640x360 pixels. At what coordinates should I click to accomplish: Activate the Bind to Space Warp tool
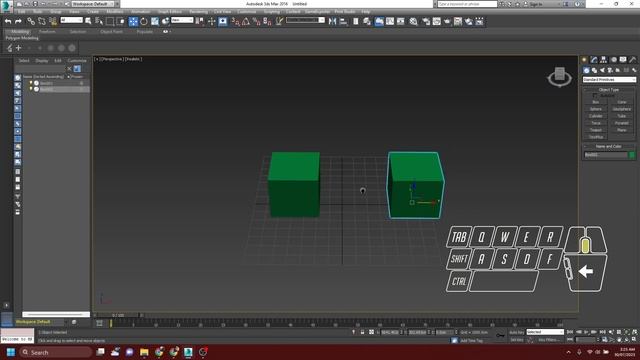53,21
